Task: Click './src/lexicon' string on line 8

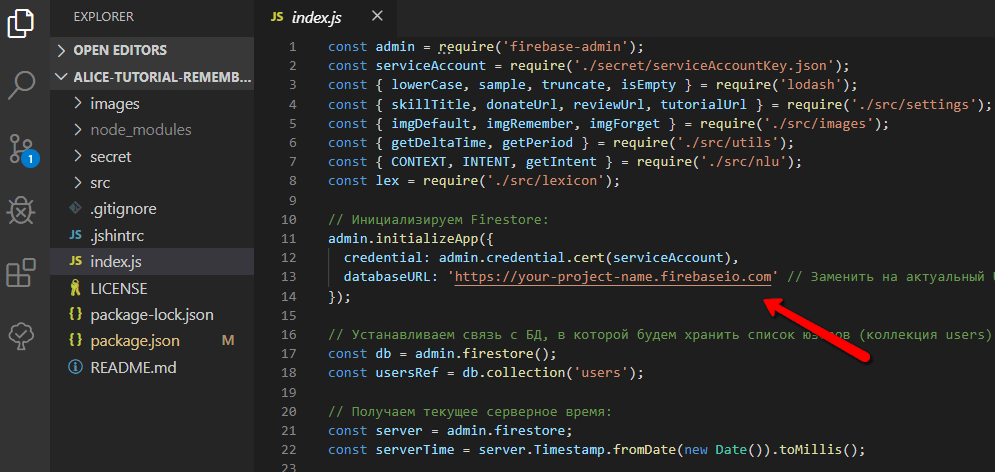Action: click(x=546, y=181)
